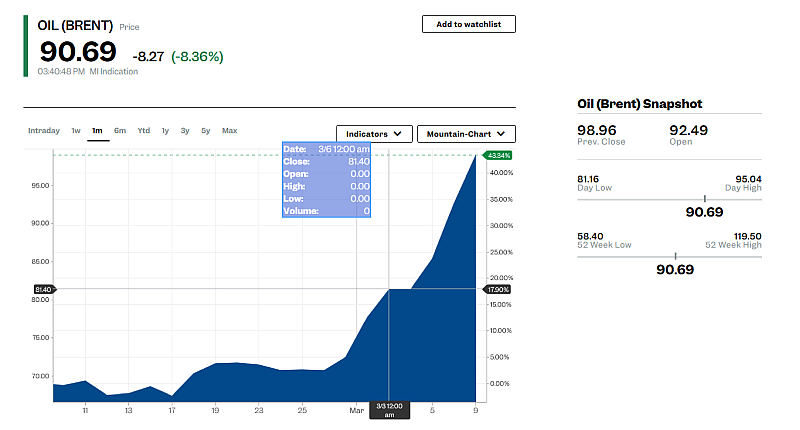The height and width of the screenshot is (430, 800).
Task: Open the Indicators dropdown
Action: coord(374,134)
